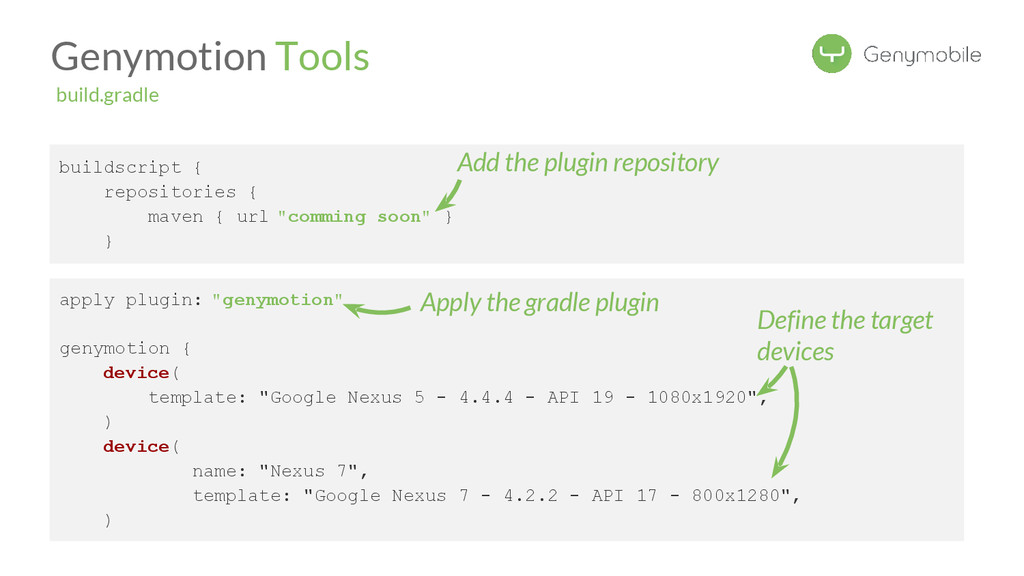
Task: Click the second red "device" keyword
Action: (136, 447)
